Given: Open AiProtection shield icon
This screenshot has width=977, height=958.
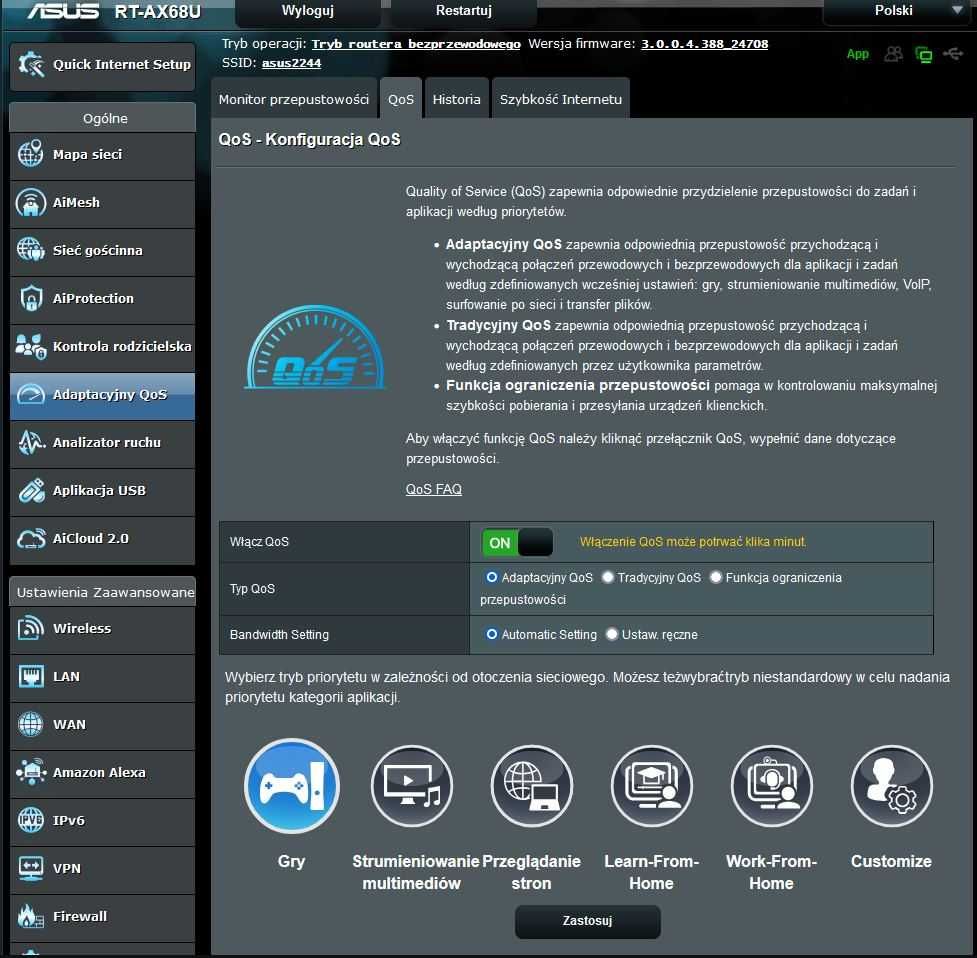Looking at the screenshot, I should pos(31,298).
